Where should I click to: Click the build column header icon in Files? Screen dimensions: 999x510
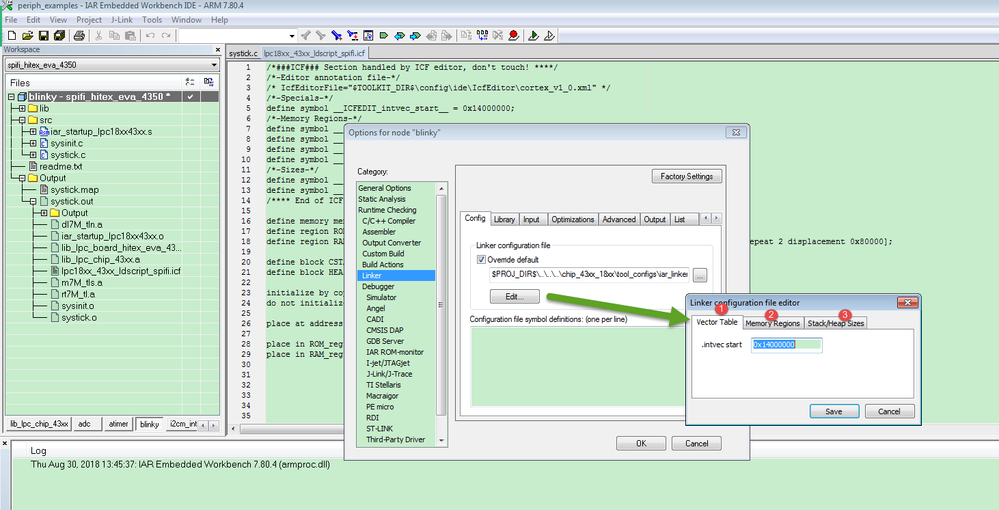click(190, 82)
